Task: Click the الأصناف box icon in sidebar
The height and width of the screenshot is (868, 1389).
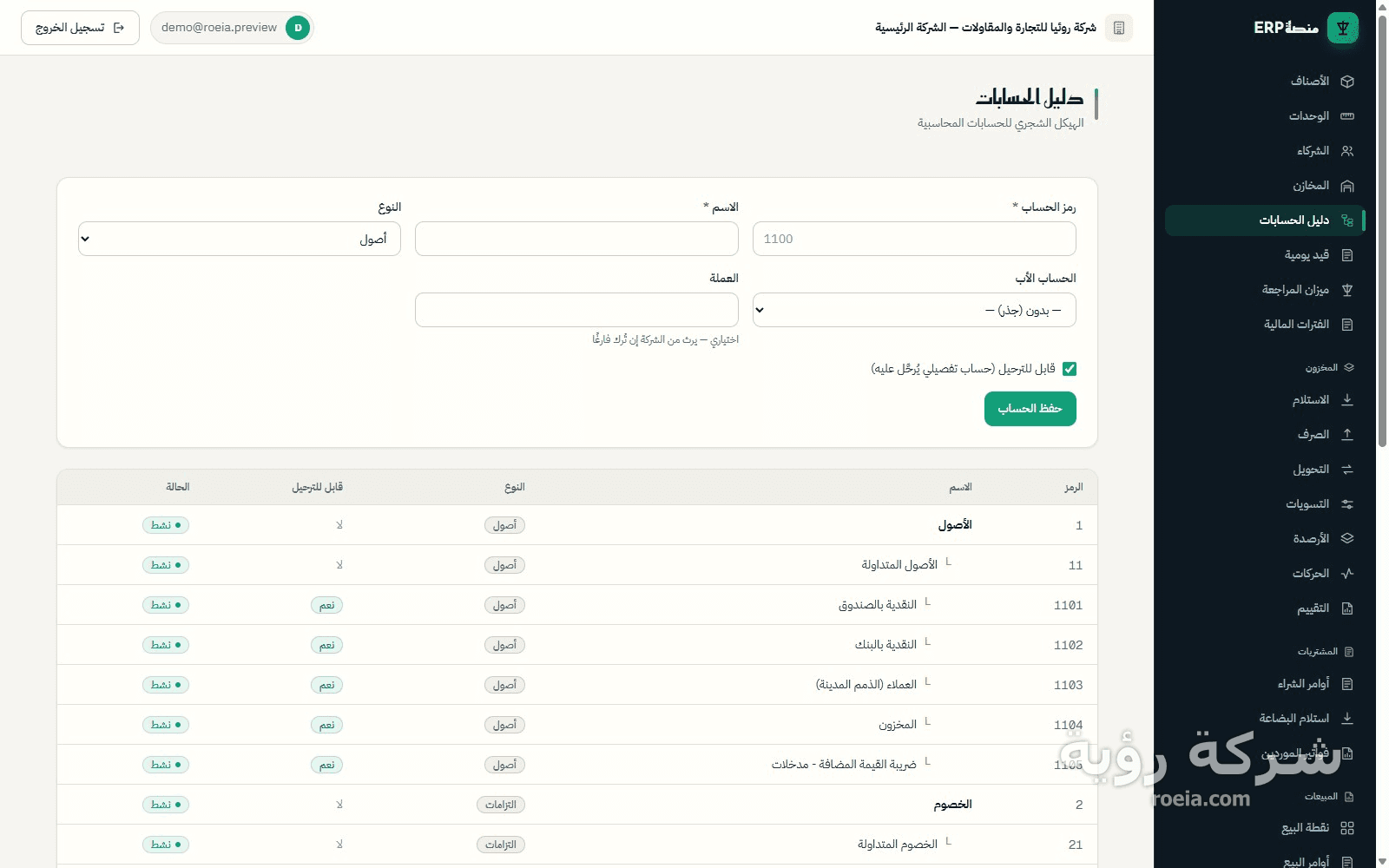Action: (x=1347, y=82)
